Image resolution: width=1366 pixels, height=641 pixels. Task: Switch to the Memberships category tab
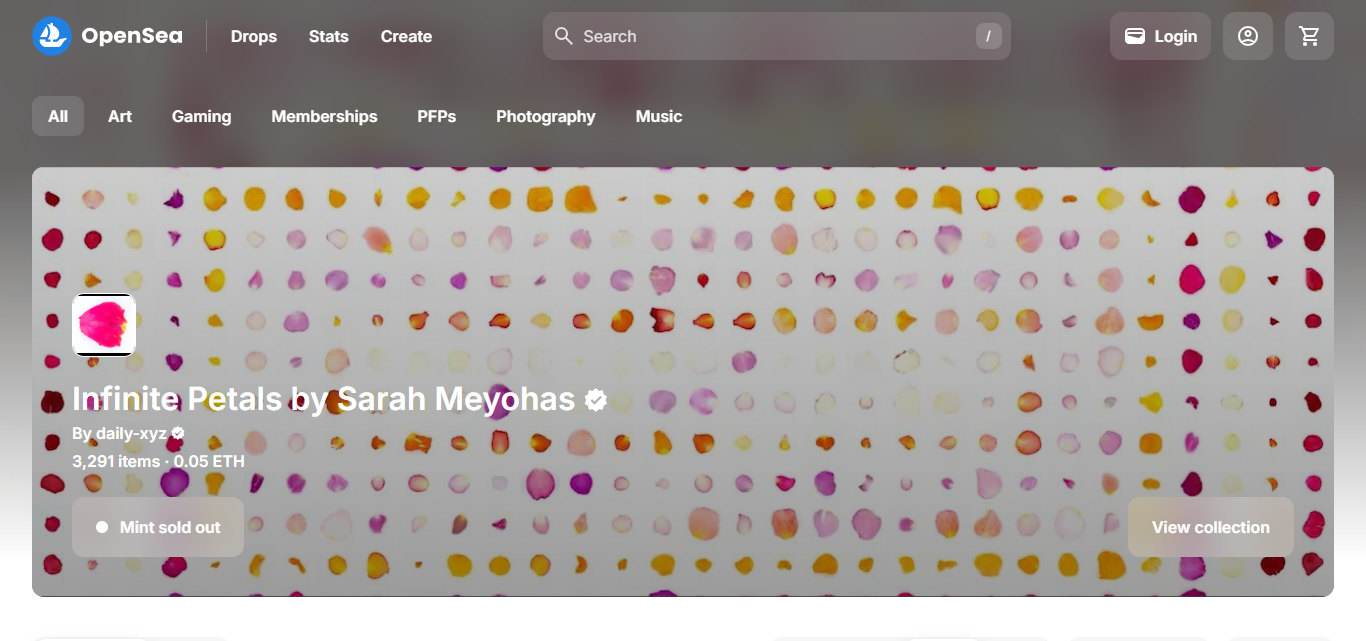click(x=324, y=116)
